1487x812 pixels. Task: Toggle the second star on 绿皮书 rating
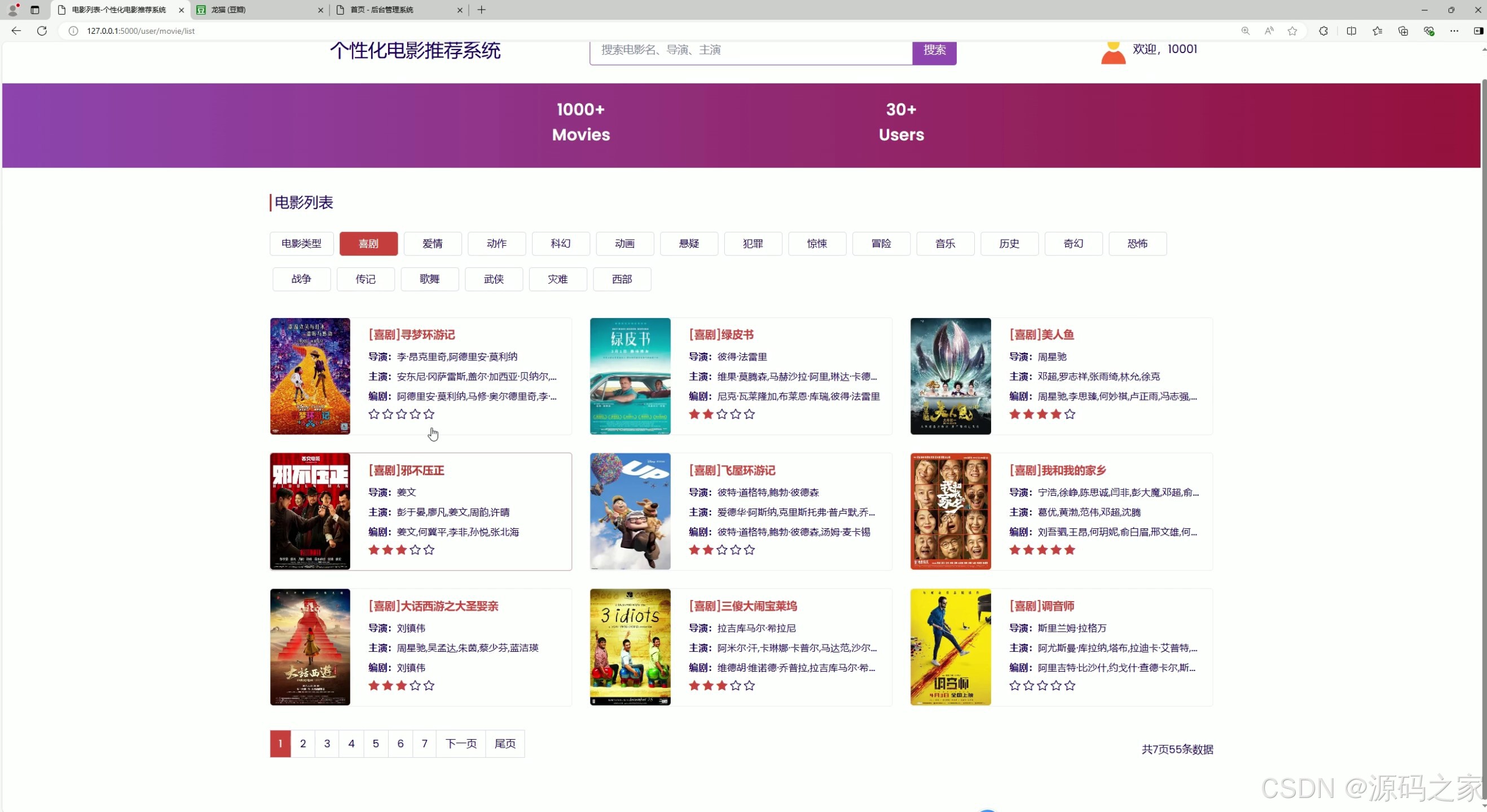pyautogui.click(x=708, y=414)
